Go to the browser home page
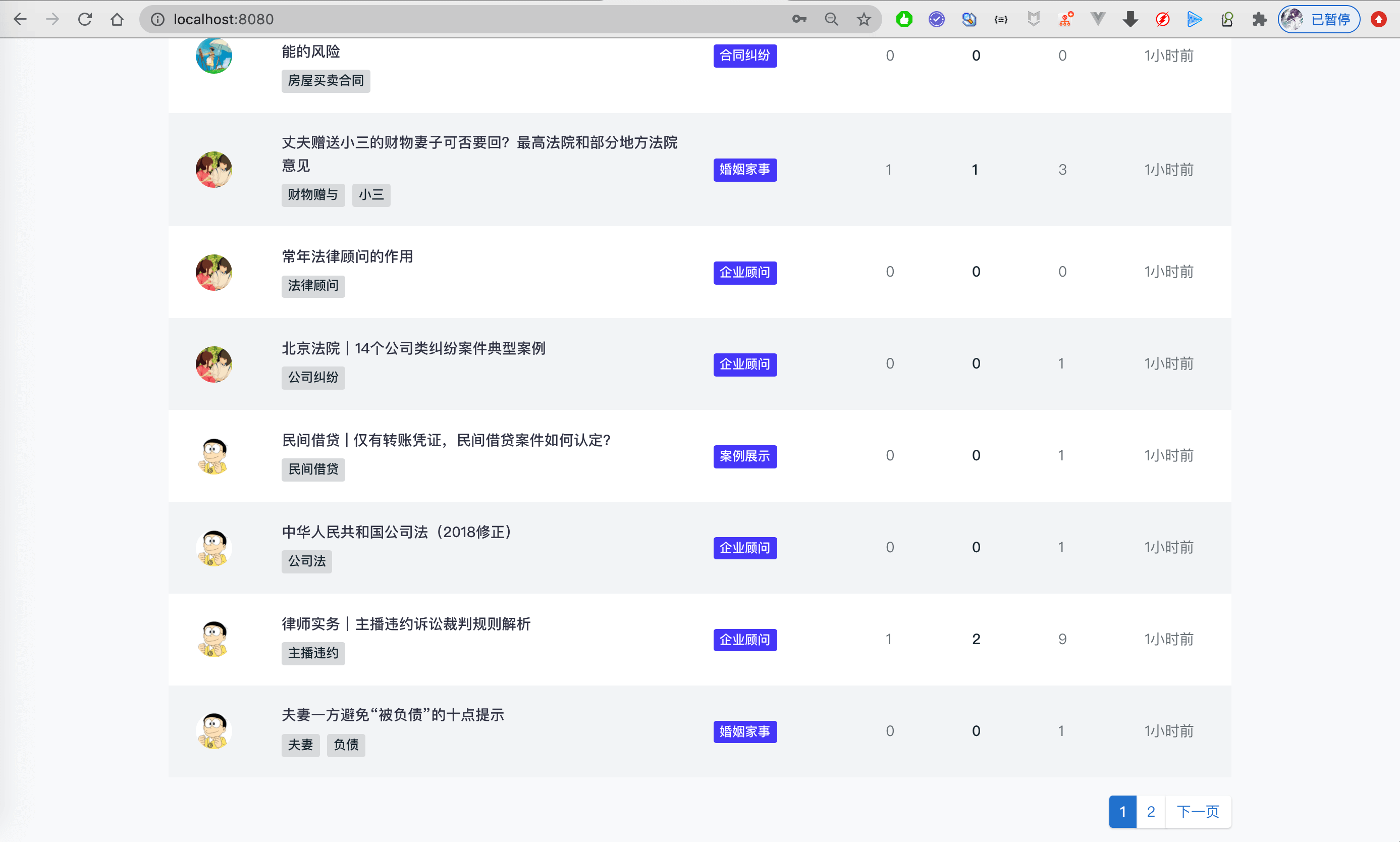This screenshot has height=842, width=1400. (117, 19)
